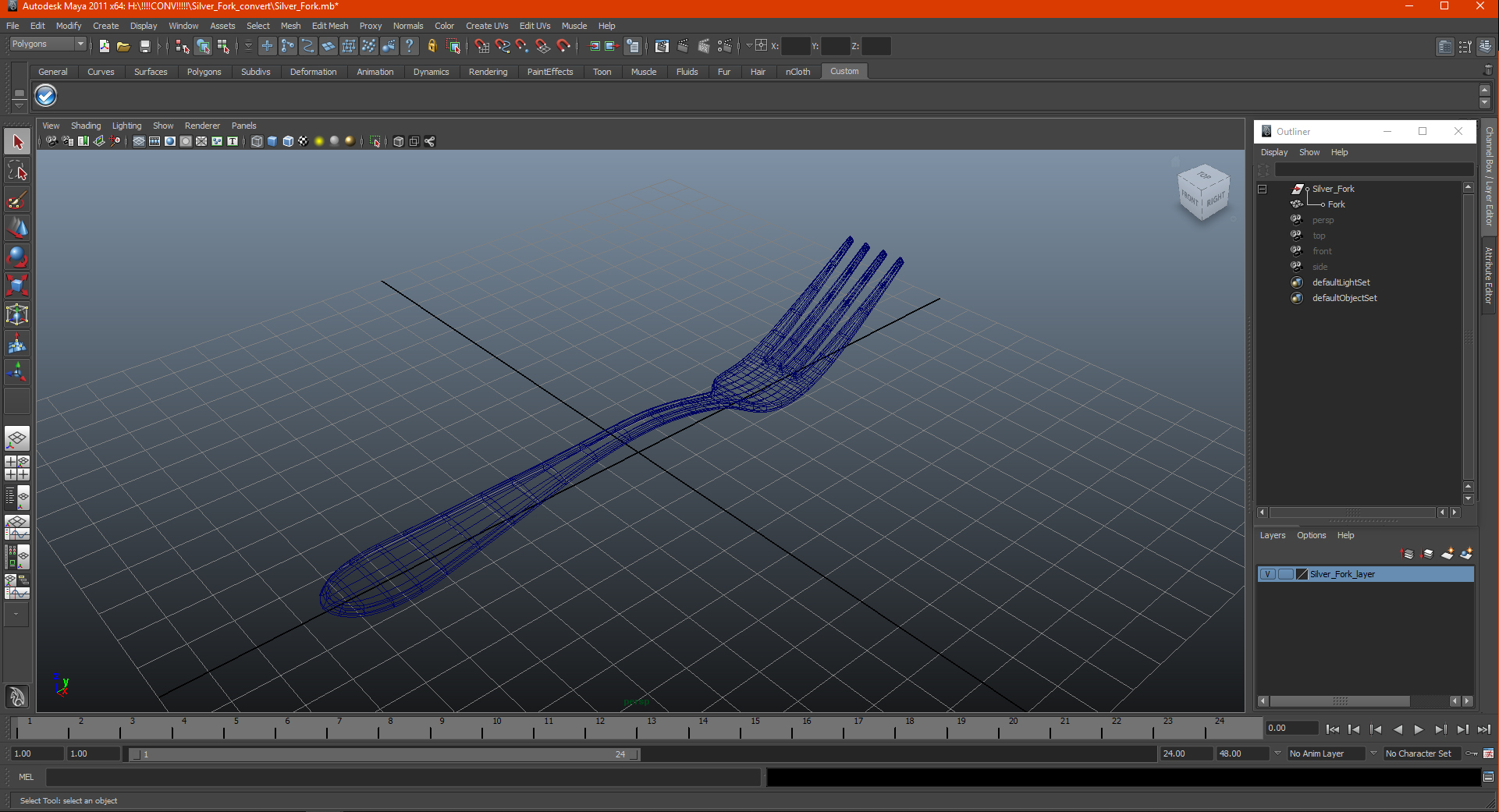Open the Edit Mesh menu
This screenshot has height=812, width=1499.
click(x=330, y=26)
